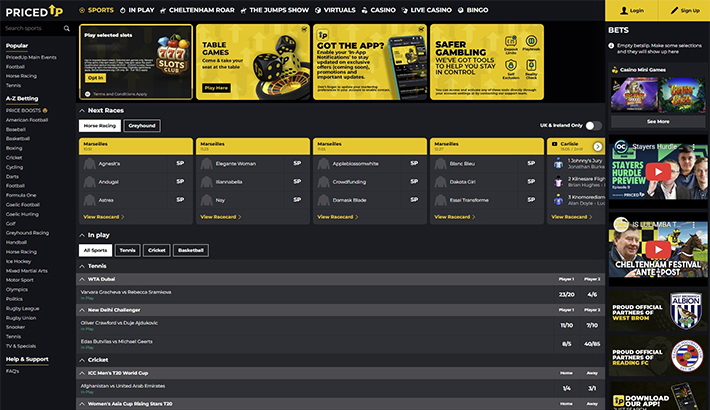The height and width of the screenshot is (410, 710).
Task: Click the jockey silk for Johnny's Jury
Action: tap(558, 164)
